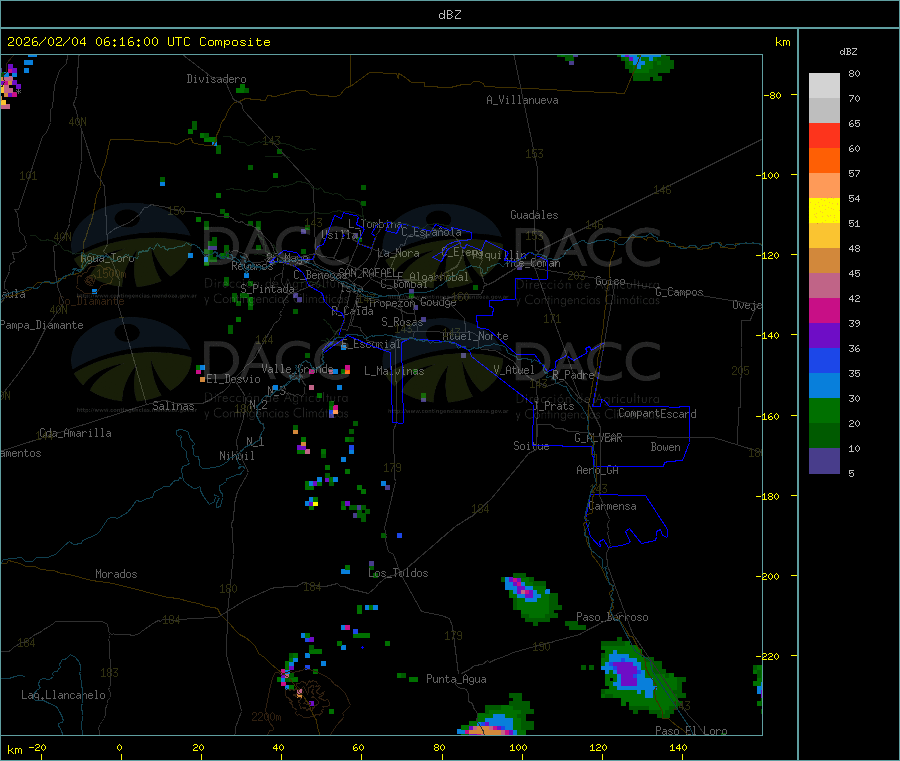Image resolution: width=900 pixels, height=761 pixels.
Task: Select the 35 dBZ blue legend swatch
Action: pos(824,386)
